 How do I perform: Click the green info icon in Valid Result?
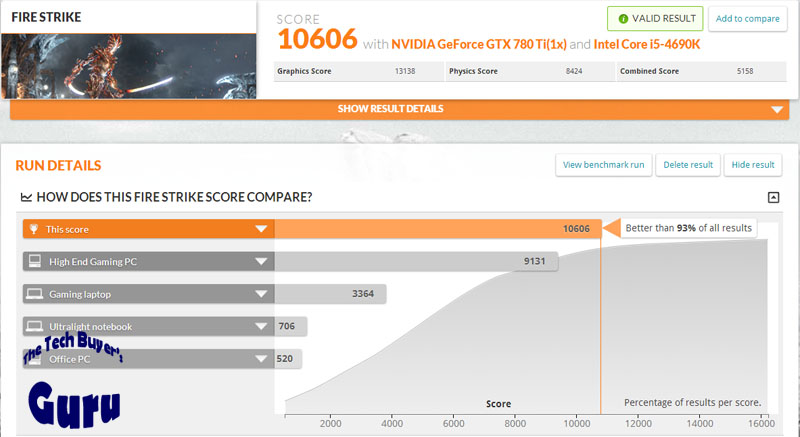pyautogui.click(x=623, y=19)
